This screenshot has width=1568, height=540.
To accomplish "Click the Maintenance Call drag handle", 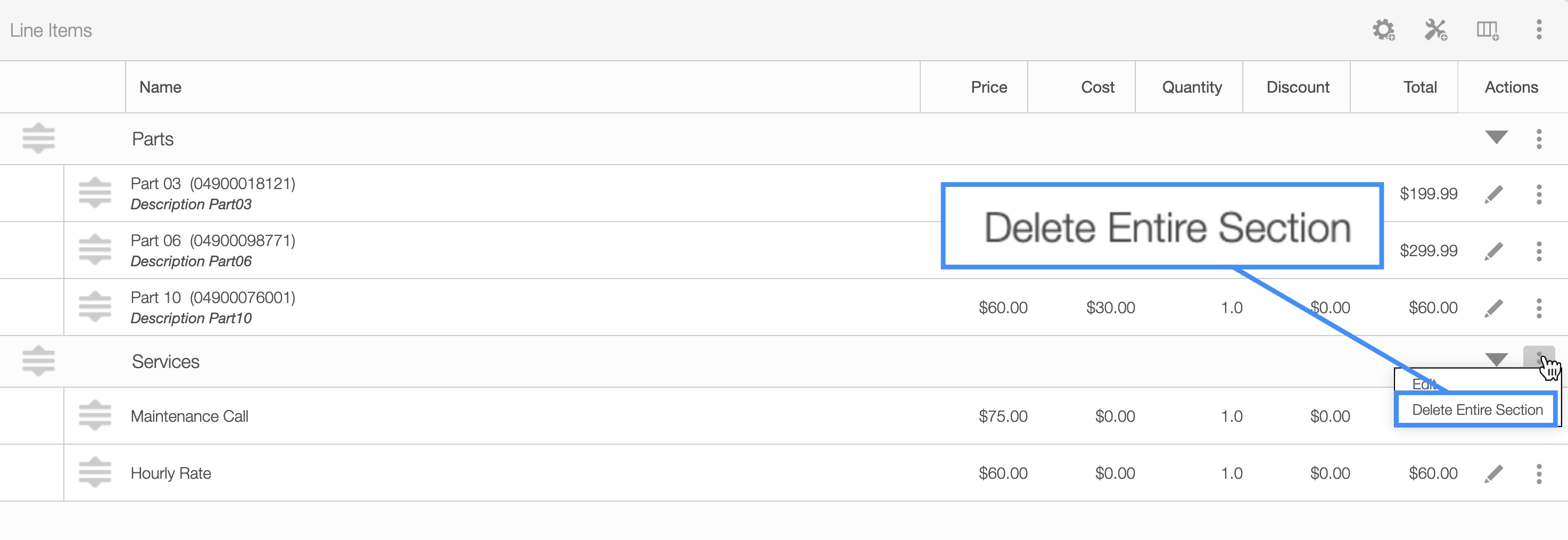I will (x=95, y=416).
